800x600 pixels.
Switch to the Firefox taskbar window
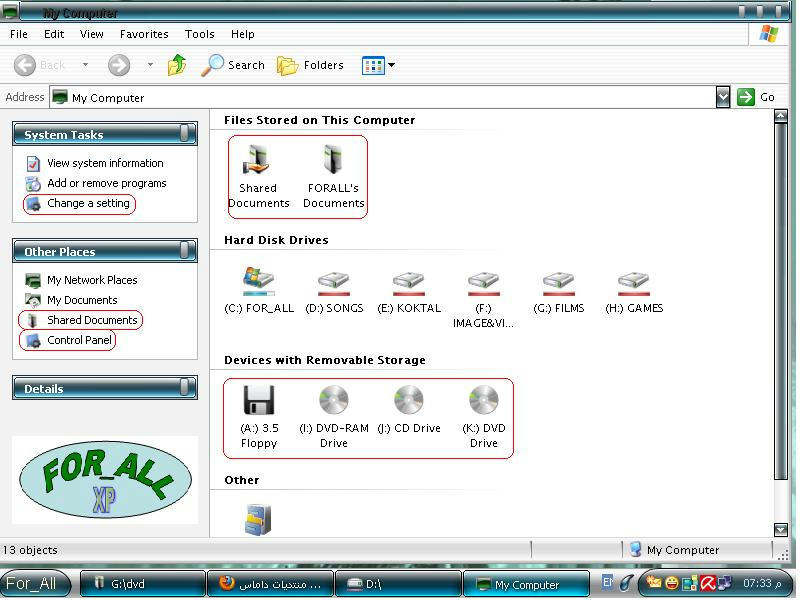(270, 584)
